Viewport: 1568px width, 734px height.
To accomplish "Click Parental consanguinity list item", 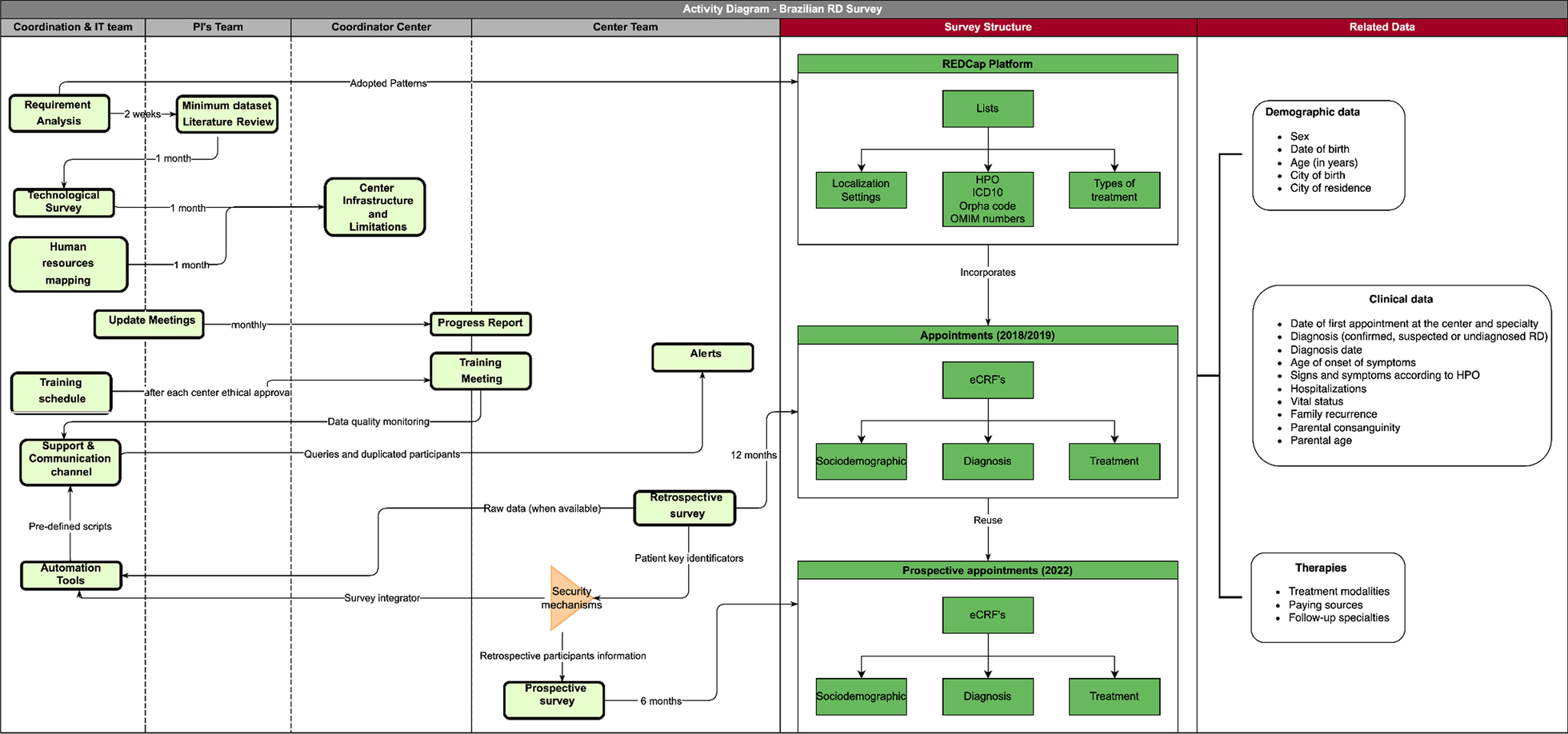I will click(x=1345, y=428).
